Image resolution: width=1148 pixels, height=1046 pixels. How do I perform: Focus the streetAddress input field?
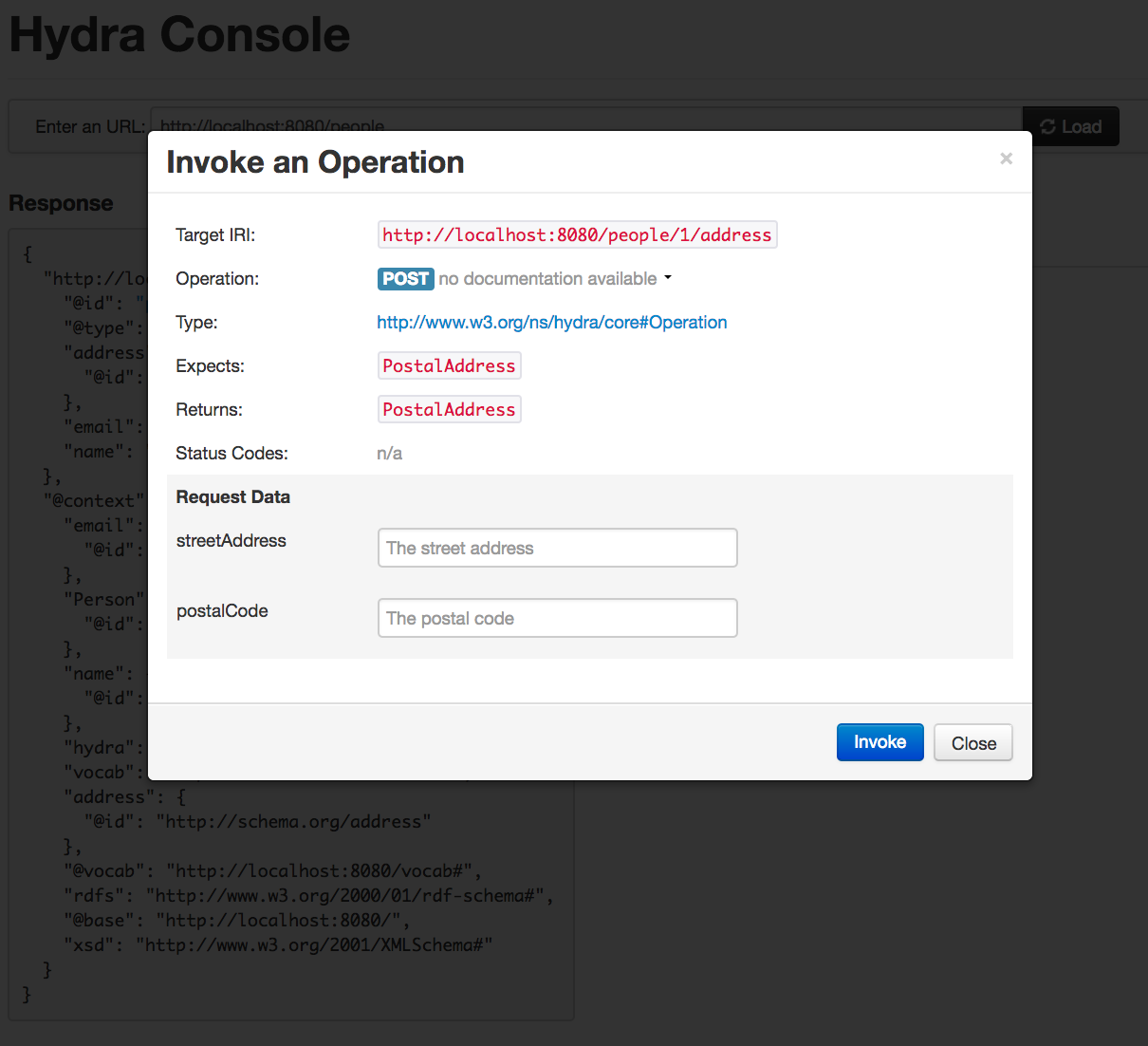click(x=557, y=548)
